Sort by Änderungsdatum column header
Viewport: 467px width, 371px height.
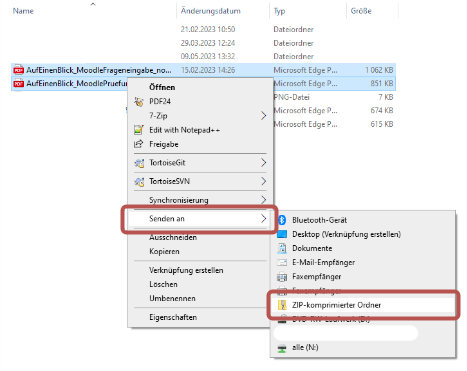(210, 11)
